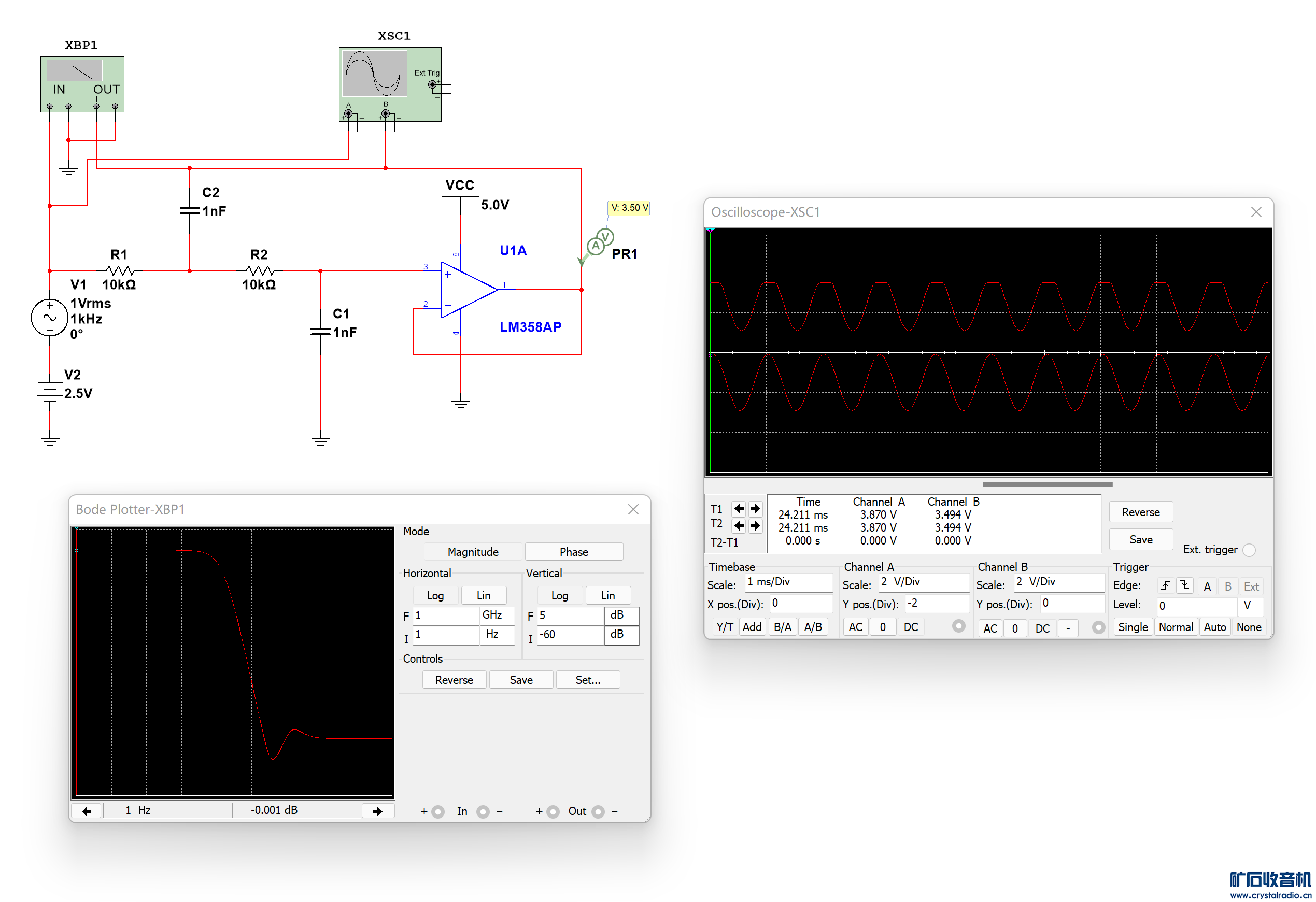
Task: Move T1 cursor right with arrow
Action: click(x=755, y=509)
